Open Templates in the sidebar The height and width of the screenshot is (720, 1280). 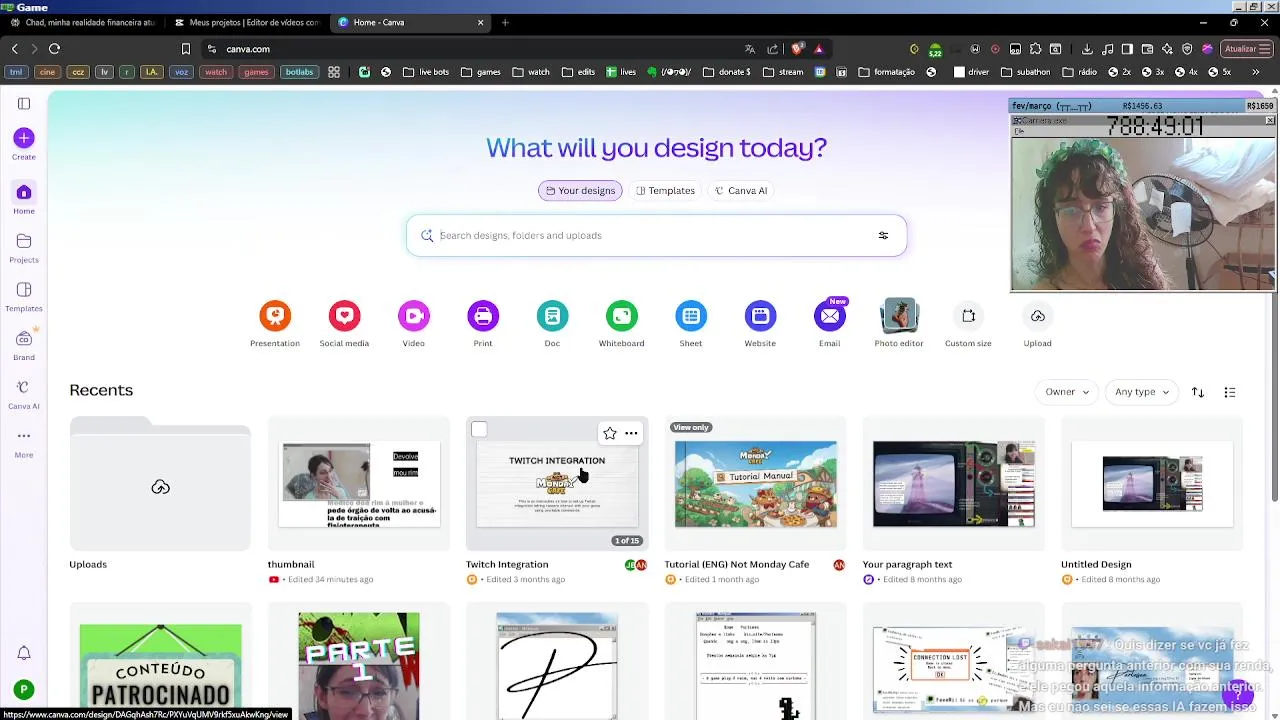pyautogui.click(x=24, y=296)
